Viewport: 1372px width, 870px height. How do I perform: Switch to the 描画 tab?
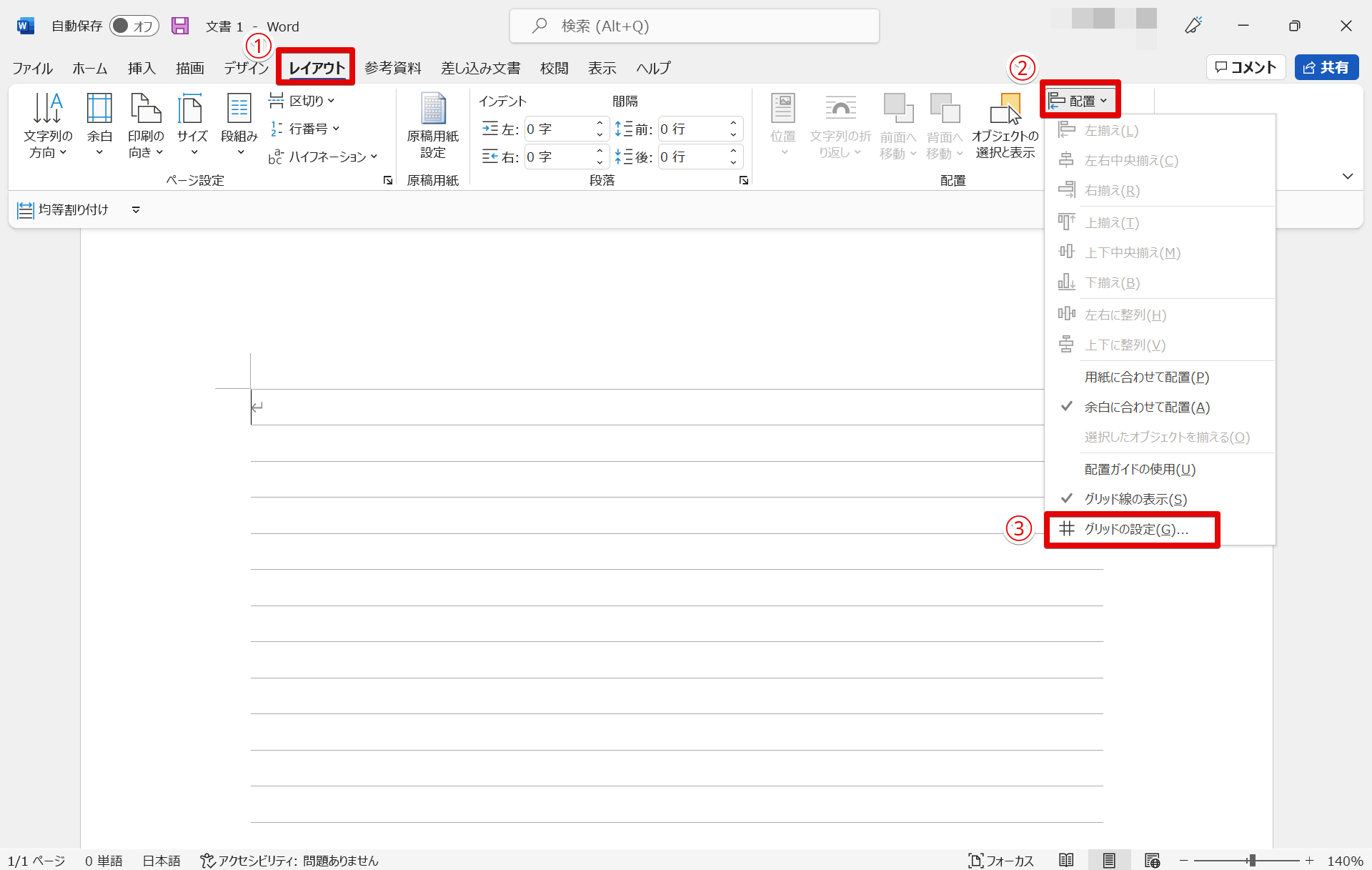[x=190, y=68]
